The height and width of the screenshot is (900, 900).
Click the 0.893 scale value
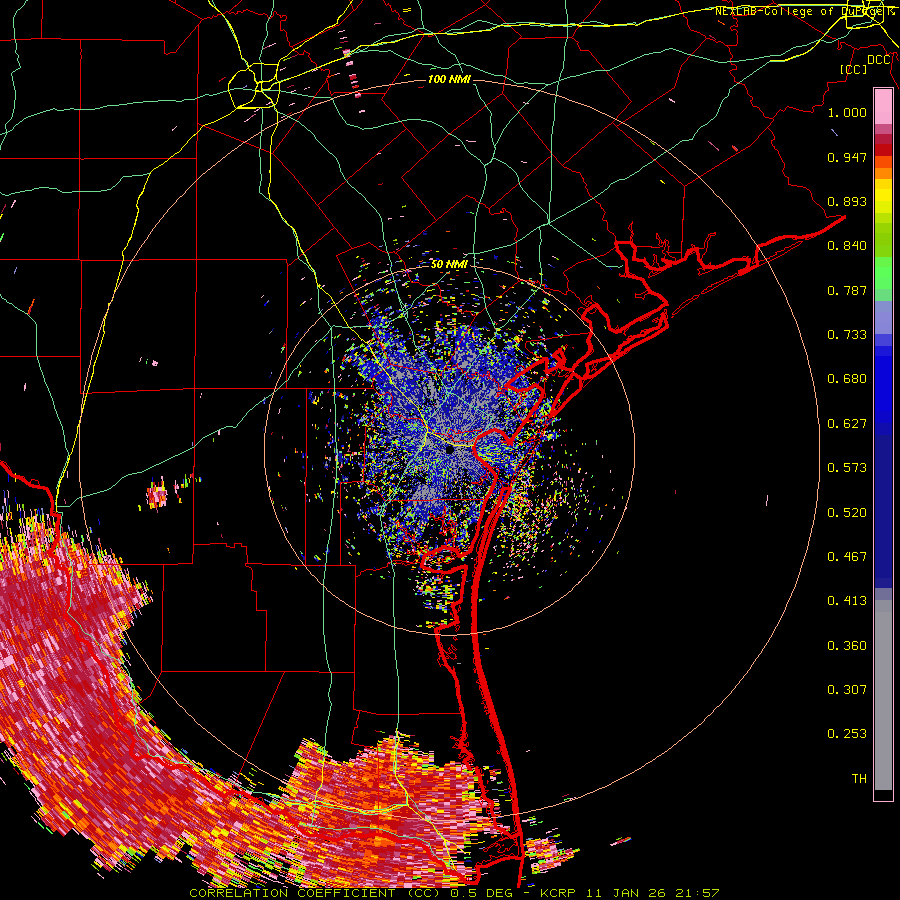[x=847, y=201]
